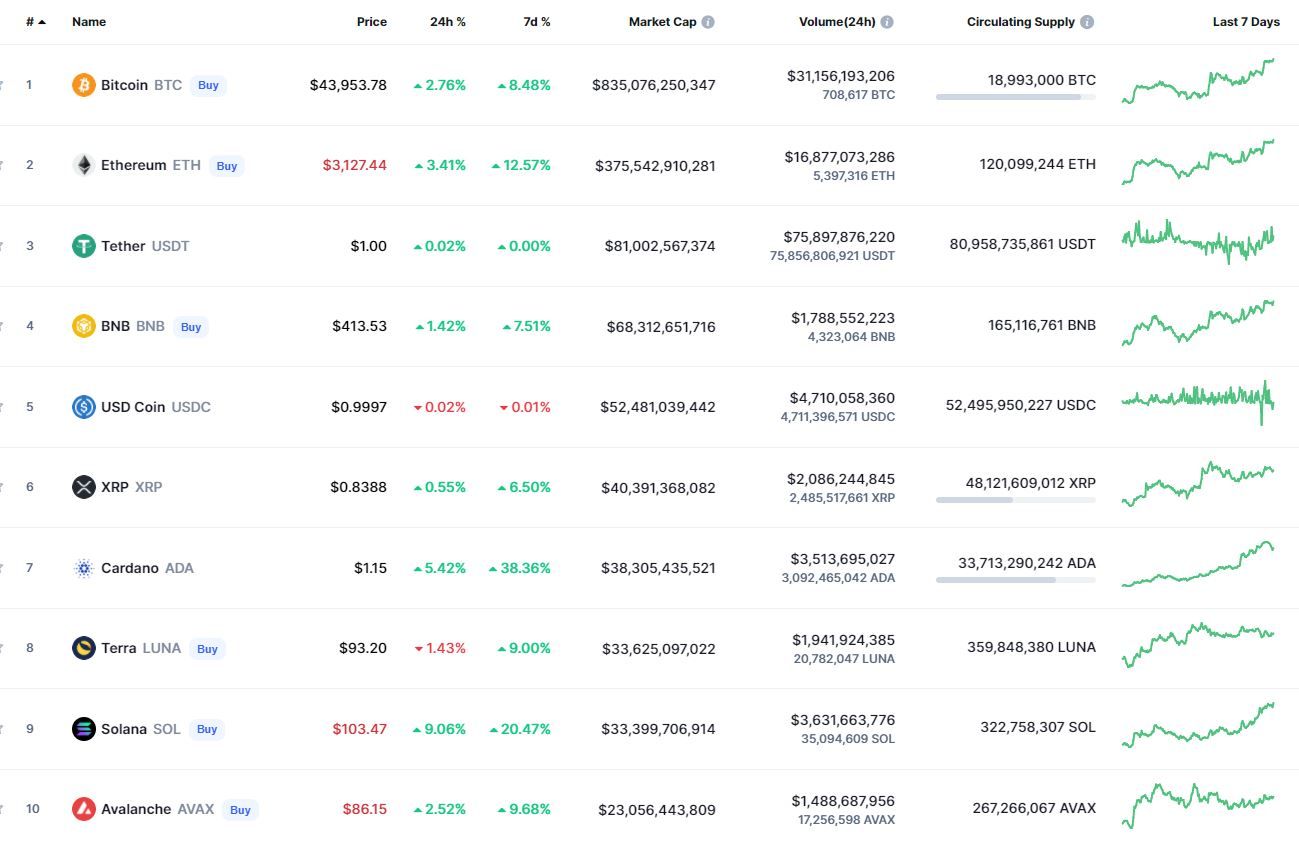Click Avalanche volume $1,488,687,956
The image size is (1299, 848).
coord(843,801)
